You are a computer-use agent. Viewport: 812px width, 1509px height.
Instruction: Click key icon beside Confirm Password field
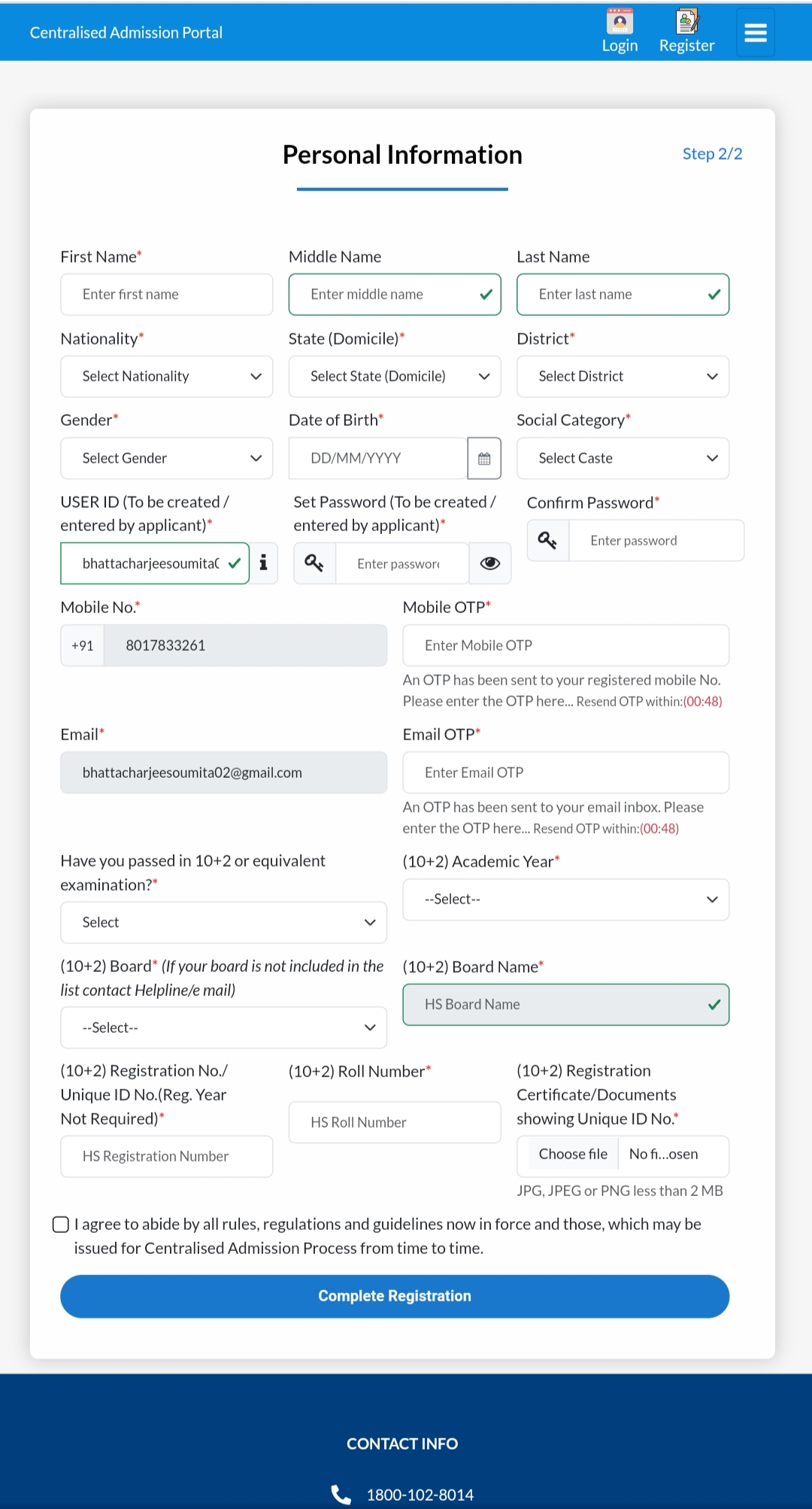[547, 540]
